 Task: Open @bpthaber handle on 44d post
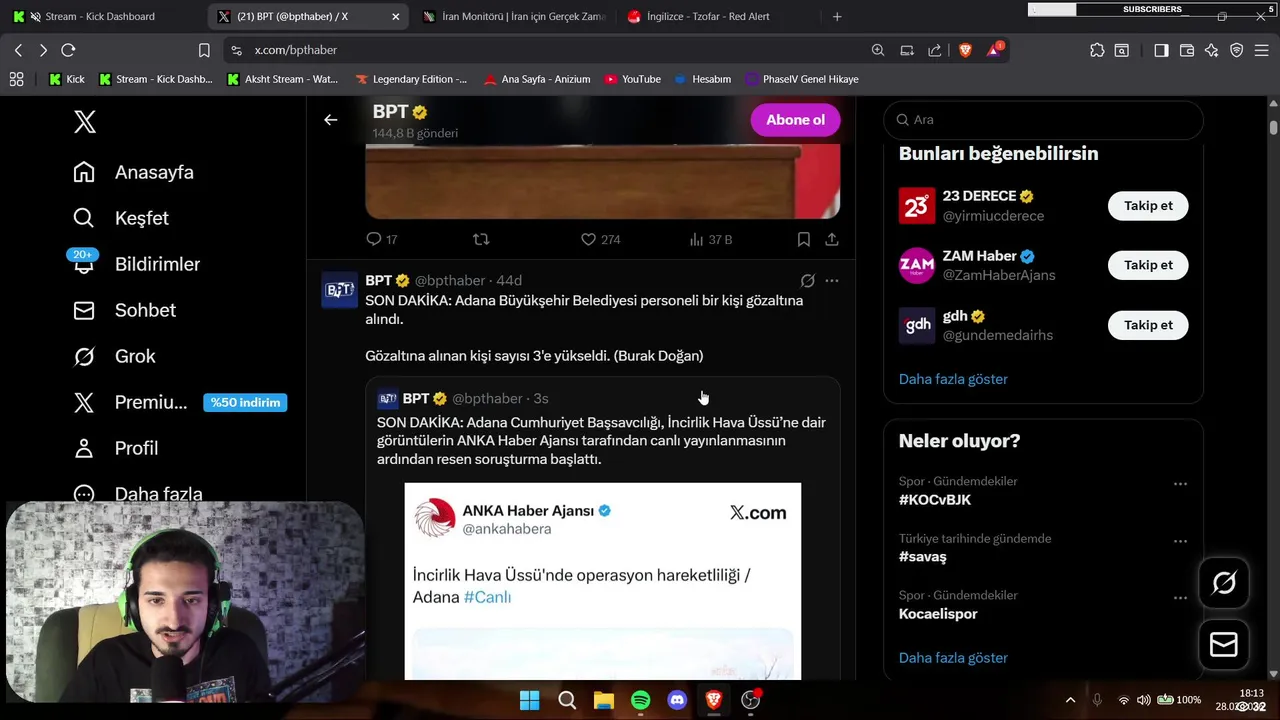[x=449, y=281]
